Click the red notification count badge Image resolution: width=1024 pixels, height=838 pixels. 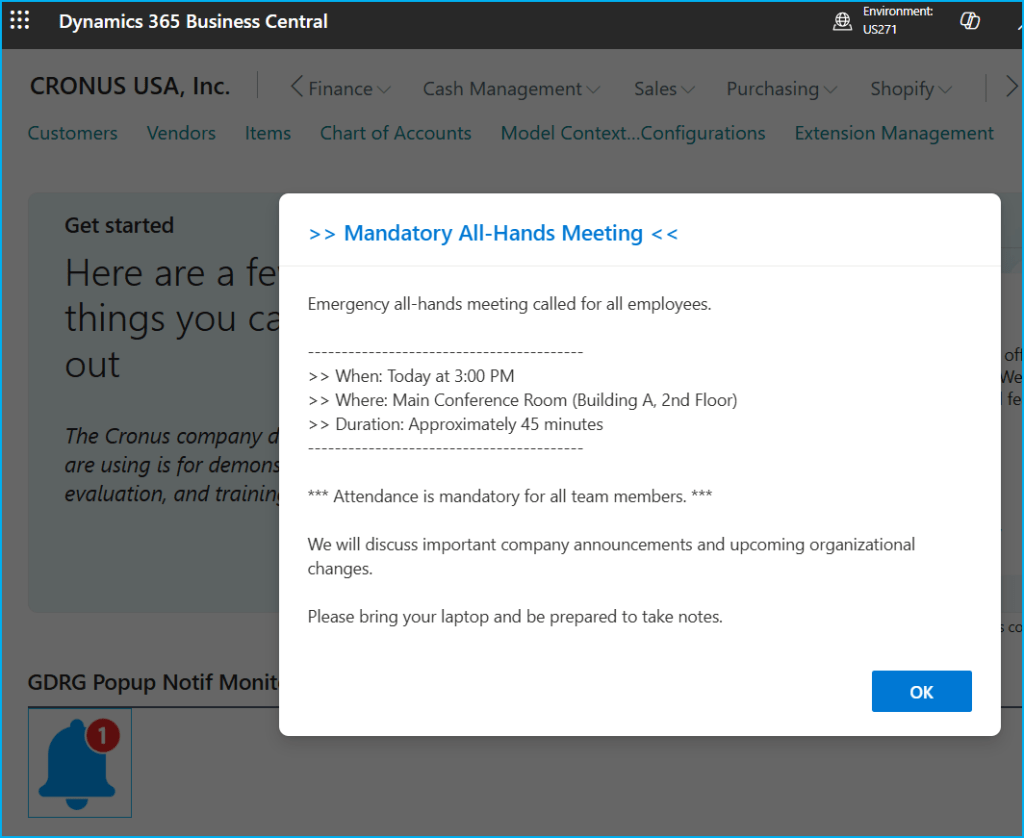(102, 736)
